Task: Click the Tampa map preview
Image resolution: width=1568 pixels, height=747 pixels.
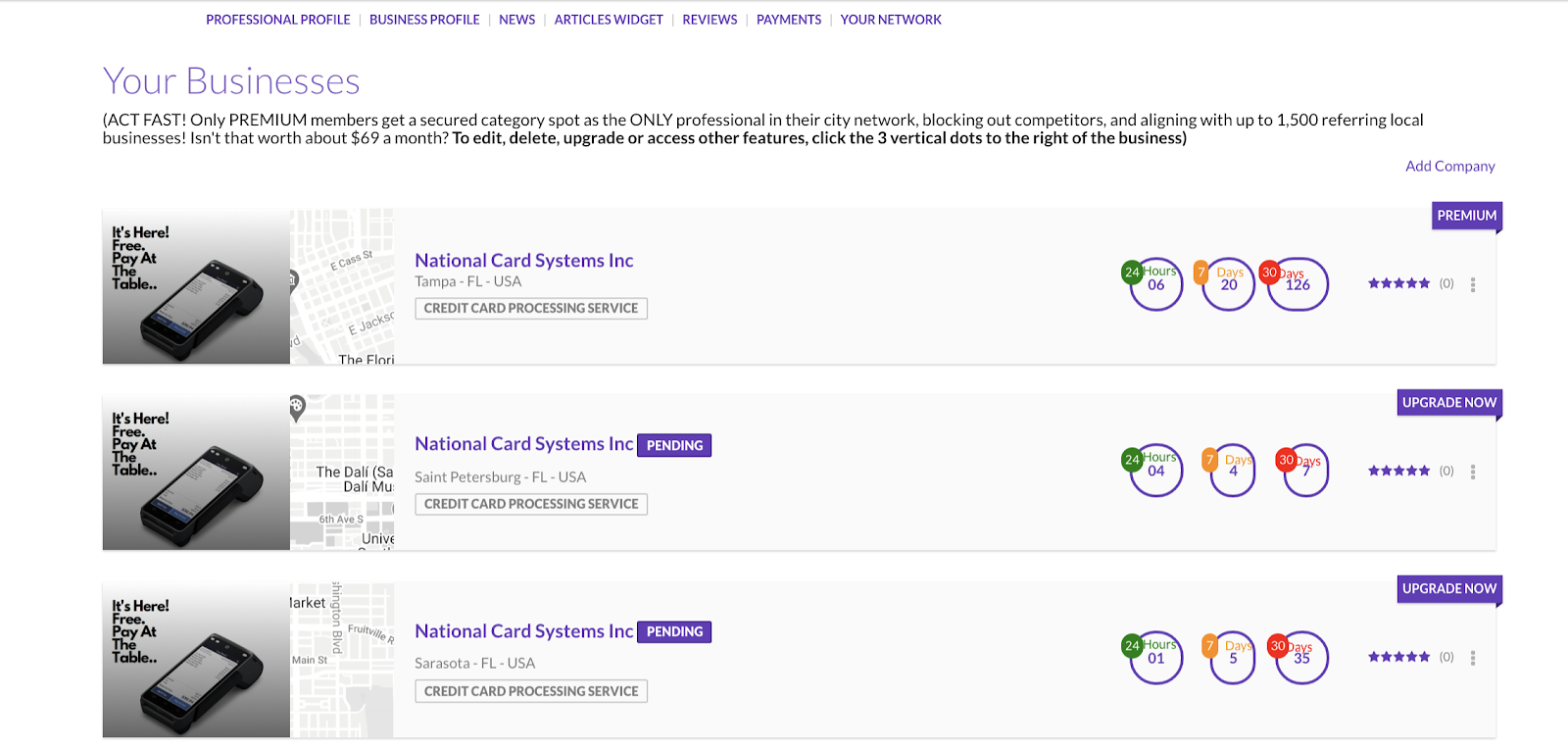Action: 342,286
